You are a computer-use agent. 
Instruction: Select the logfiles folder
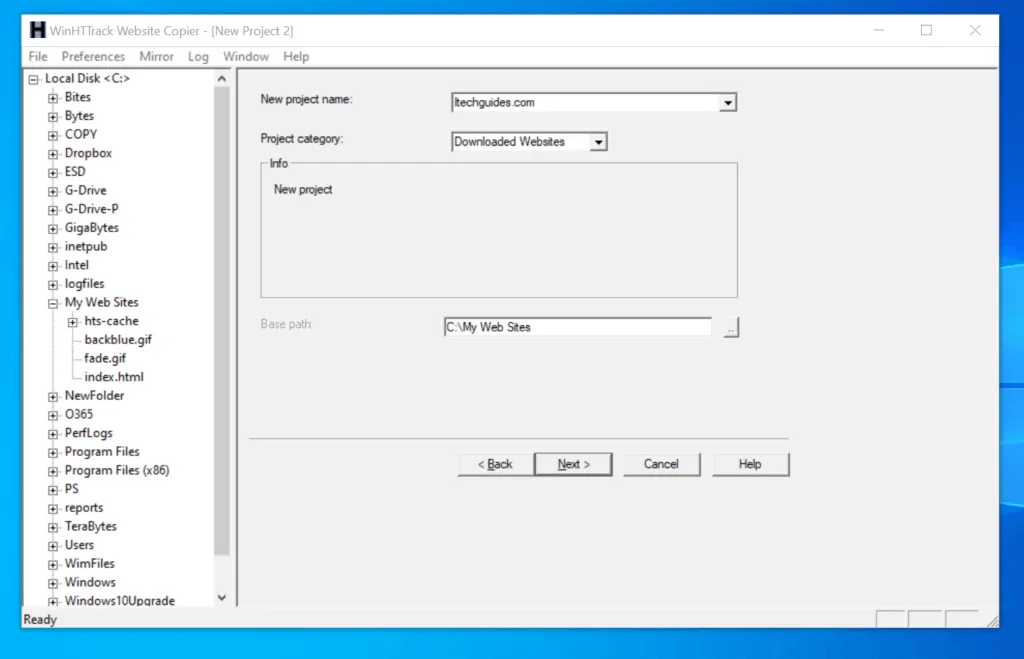[x=84, y=284]
